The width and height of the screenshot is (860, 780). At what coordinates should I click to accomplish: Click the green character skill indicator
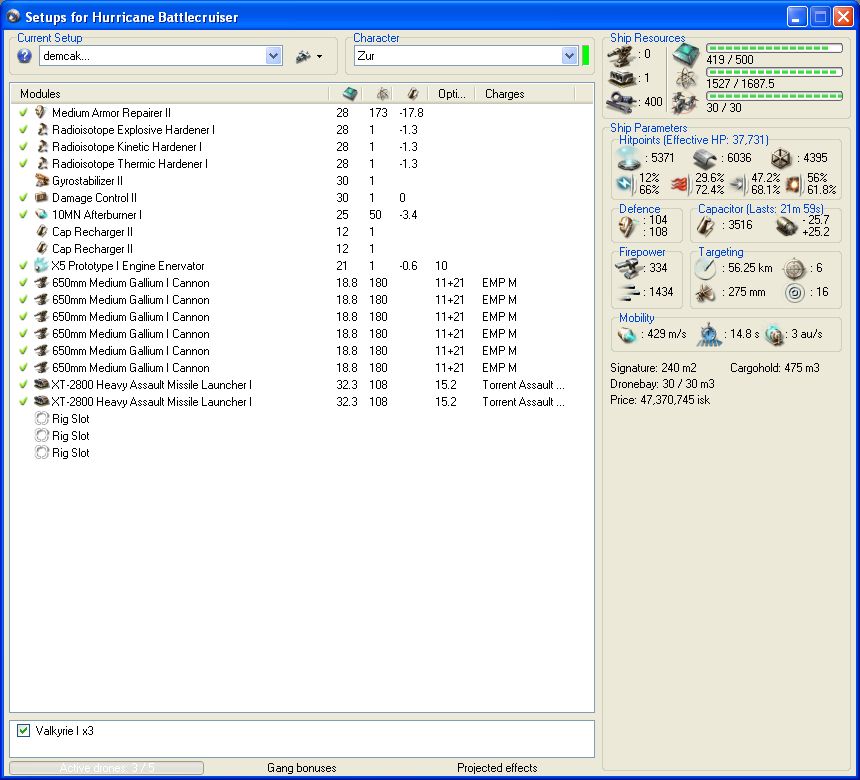(x=586, y=56)
